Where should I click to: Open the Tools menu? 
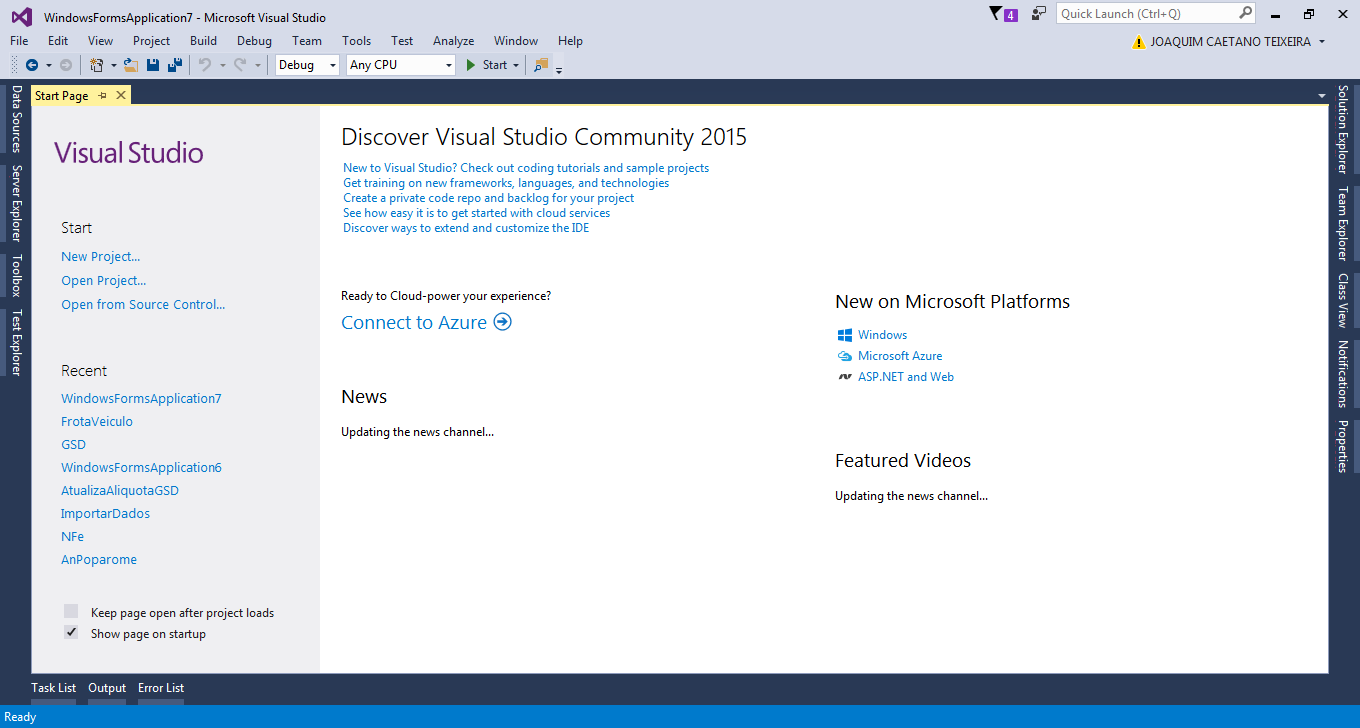tap(356, 41)
